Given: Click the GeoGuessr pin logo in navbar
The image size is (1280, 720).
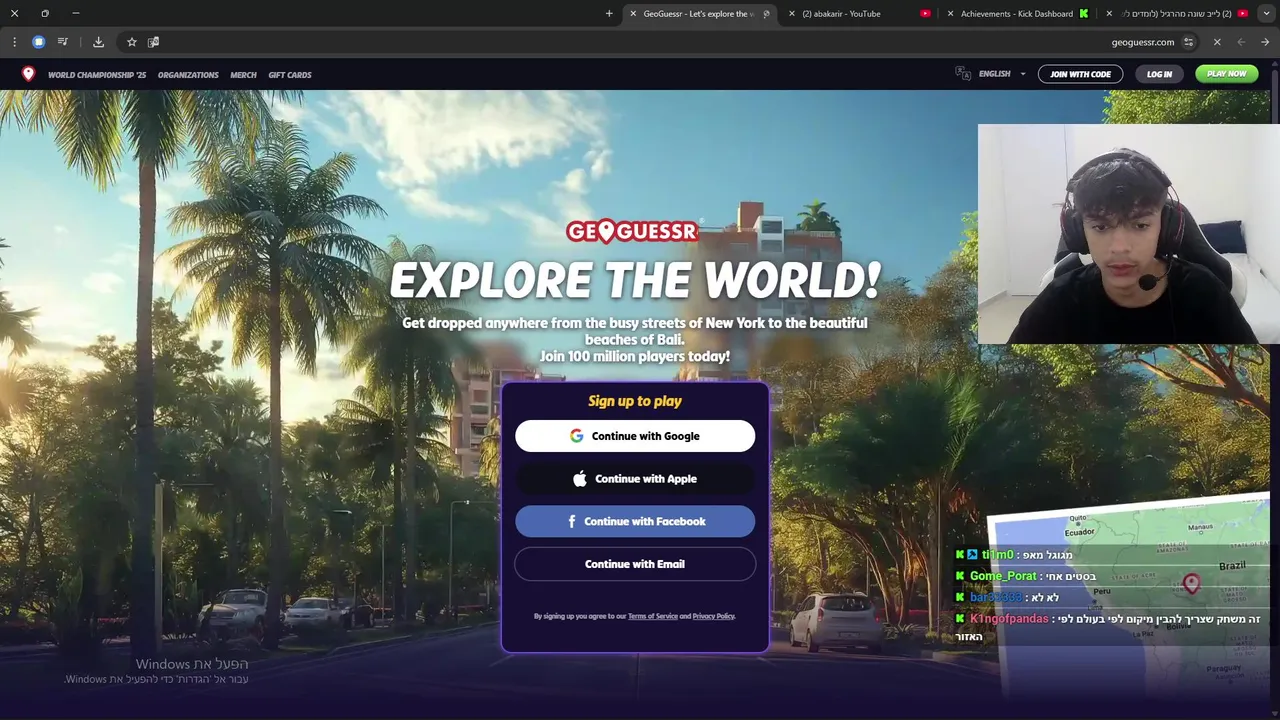Looking at the screenshot, I should pos(28,74).
